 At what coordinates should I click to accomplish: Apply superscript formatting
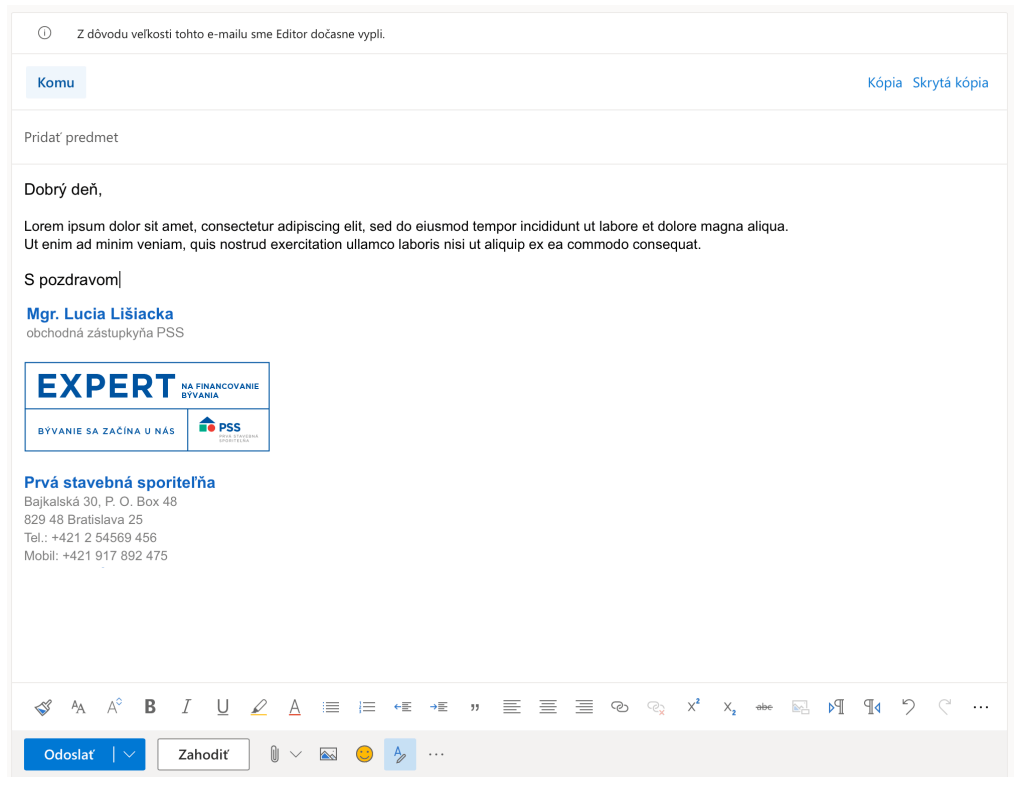tap(692, 706)
